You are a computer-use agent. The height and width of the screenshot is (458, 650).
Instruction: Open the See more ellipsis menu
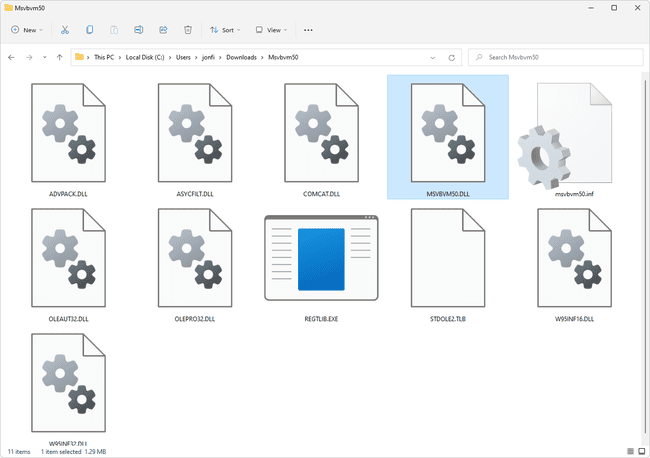[308, 30]
